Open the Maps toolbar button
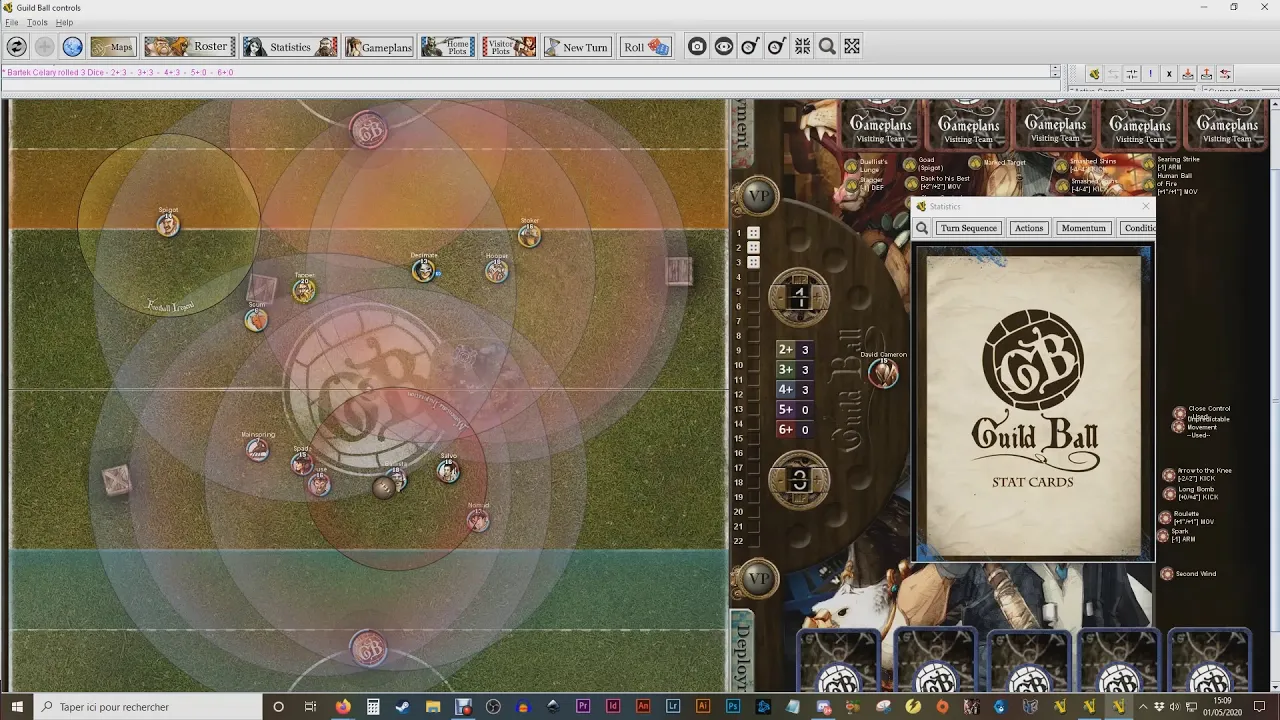 [113, 46]
